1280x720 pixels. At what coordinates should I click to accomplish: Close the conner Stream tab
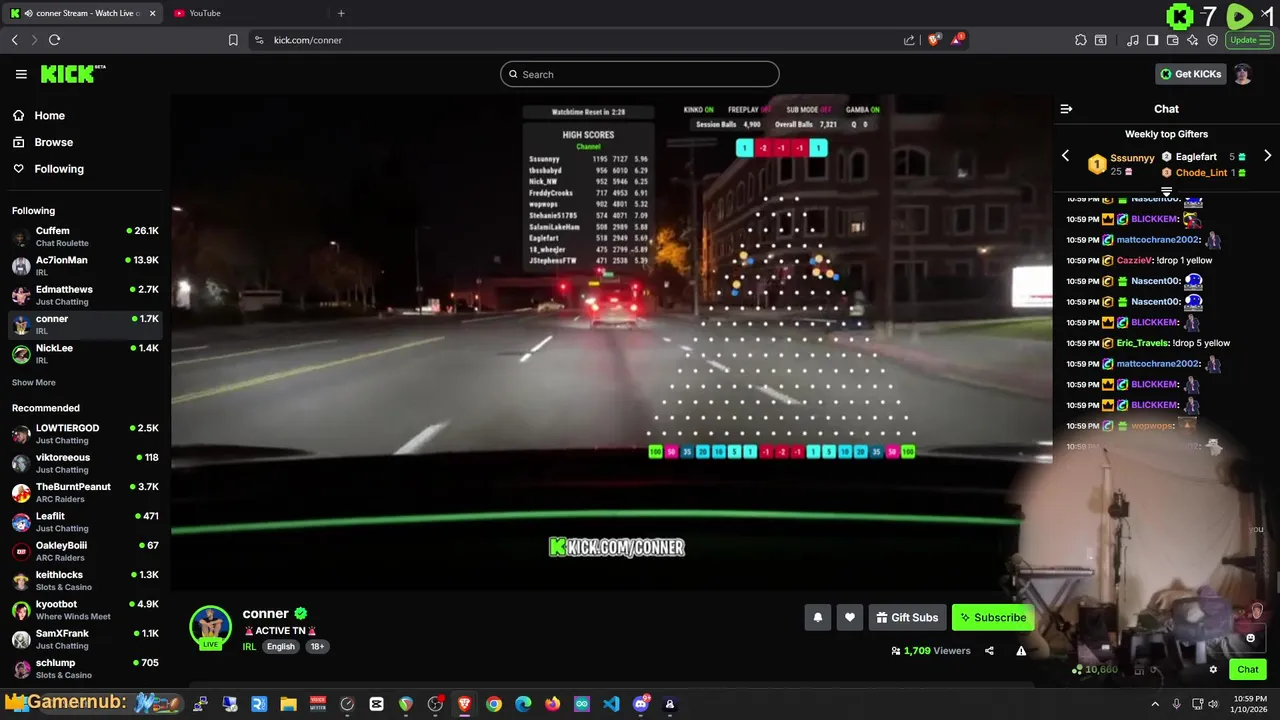(x=152, y=13)
